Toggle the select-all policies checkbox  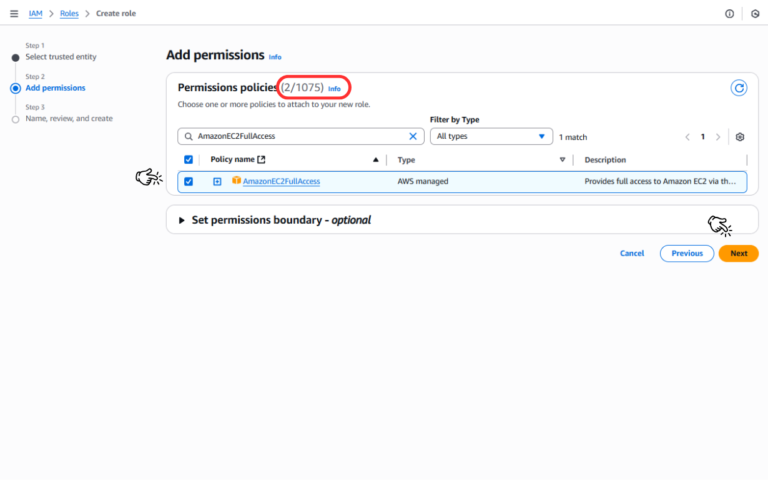(189, 160)
